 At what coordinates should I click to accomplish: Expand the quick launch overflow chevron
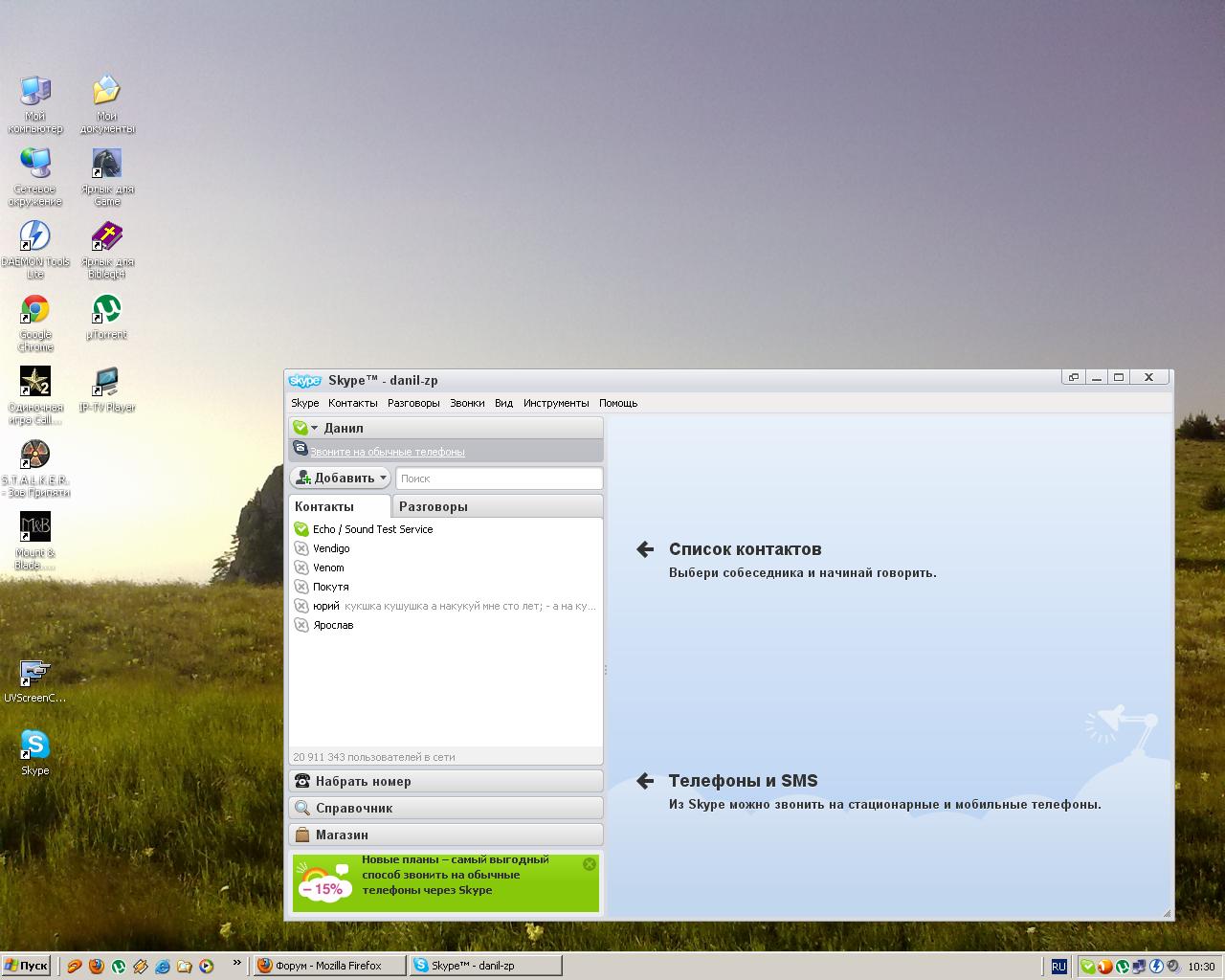pyautogui.click(x=237, y=964)
